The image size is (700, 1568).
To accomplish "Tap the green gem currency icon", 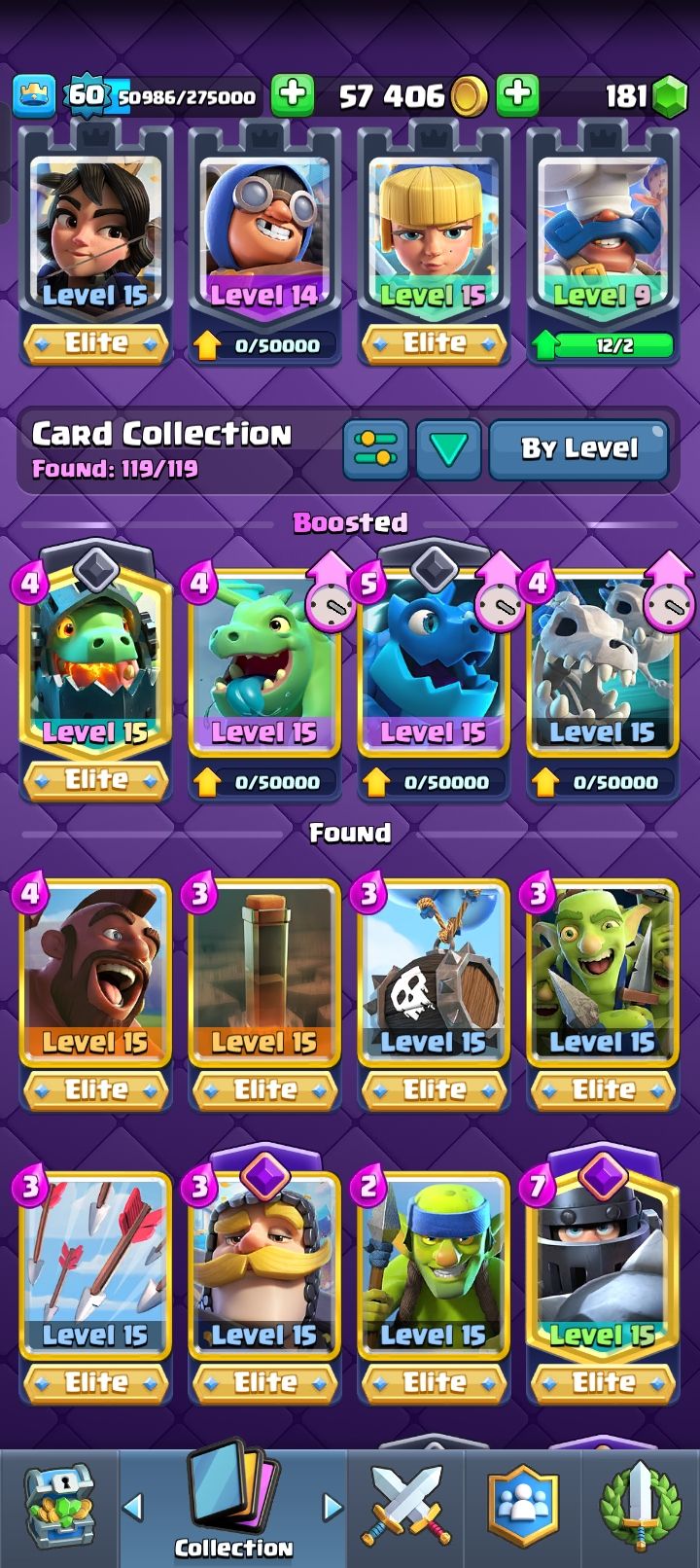I will click(669, 95).
